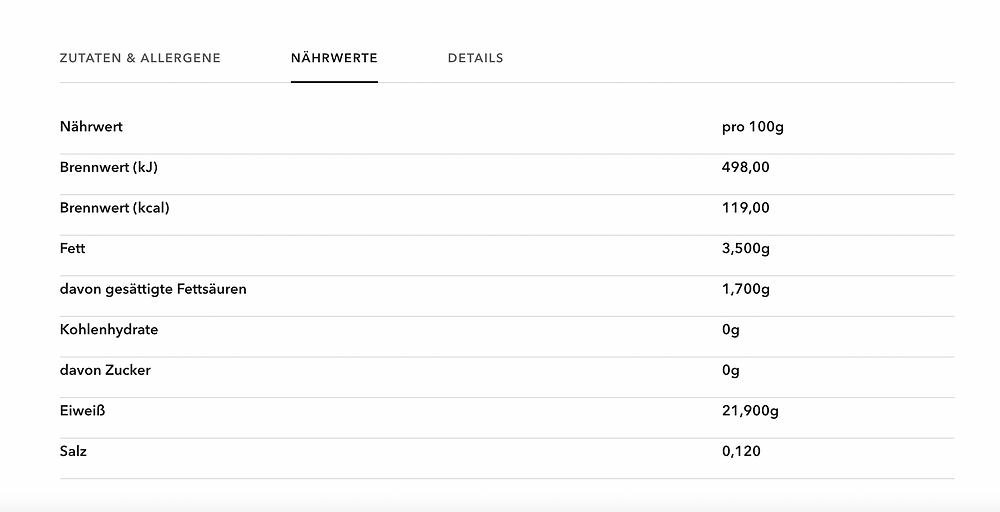Select the Brennwert (kcal) row label
The height and width of the screenshot is (512, 1000).
click(115, 208)
